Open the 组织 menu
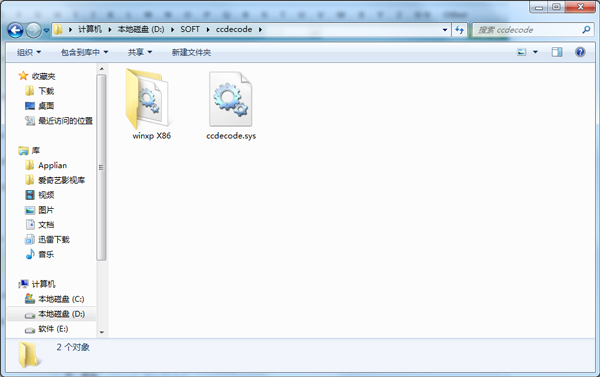The width and height of the screenshot is (600, 377). point(29,52)
